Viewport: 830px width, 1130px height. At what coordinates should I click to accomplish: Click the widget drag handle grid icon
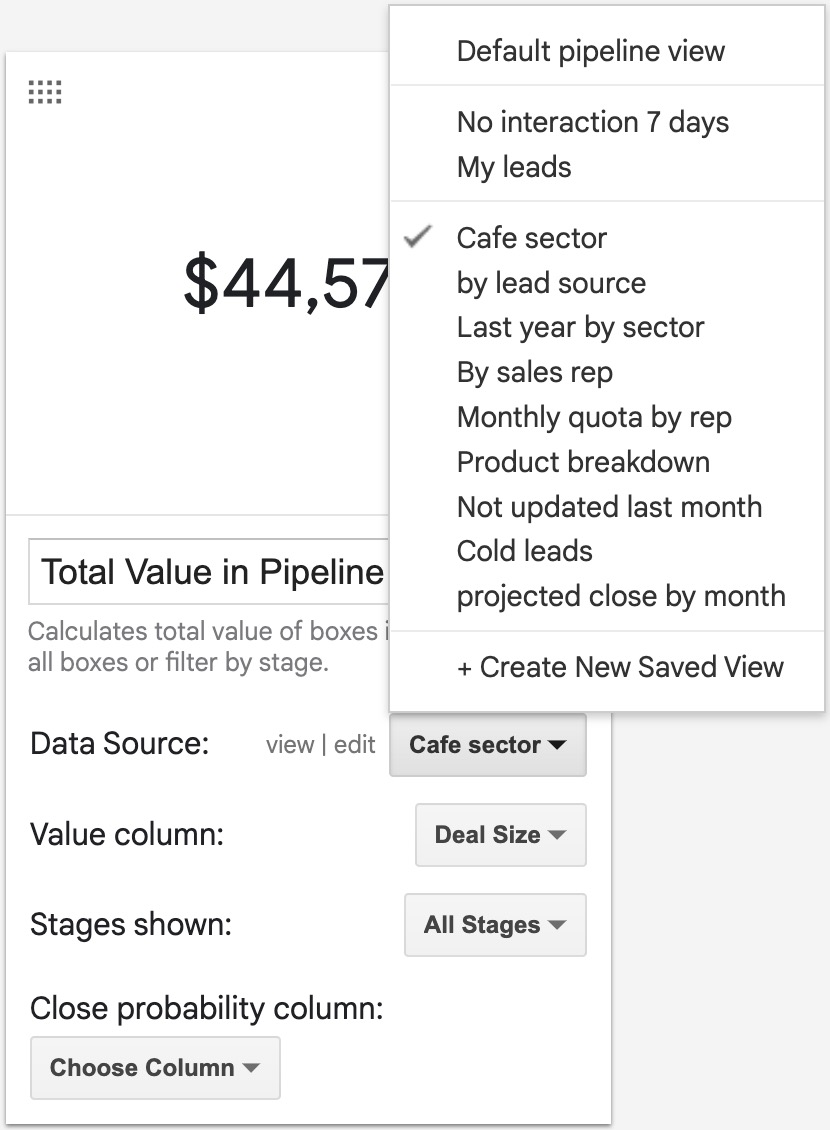(45, 91)
